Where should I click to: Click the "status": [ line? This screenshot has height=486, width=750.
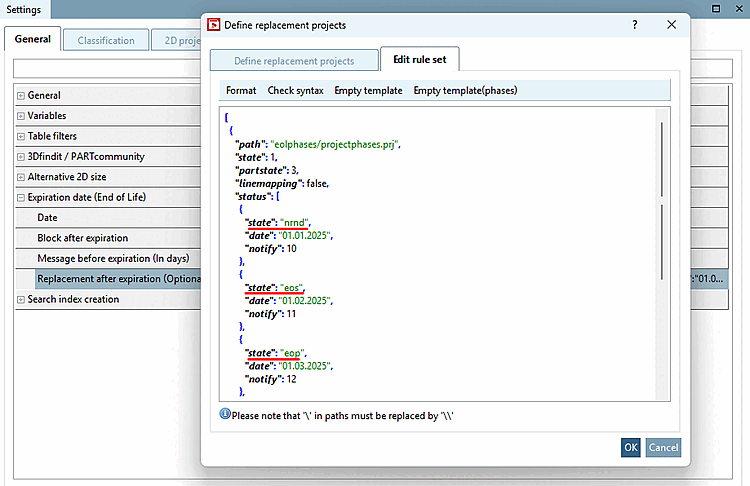pos(257,196)
